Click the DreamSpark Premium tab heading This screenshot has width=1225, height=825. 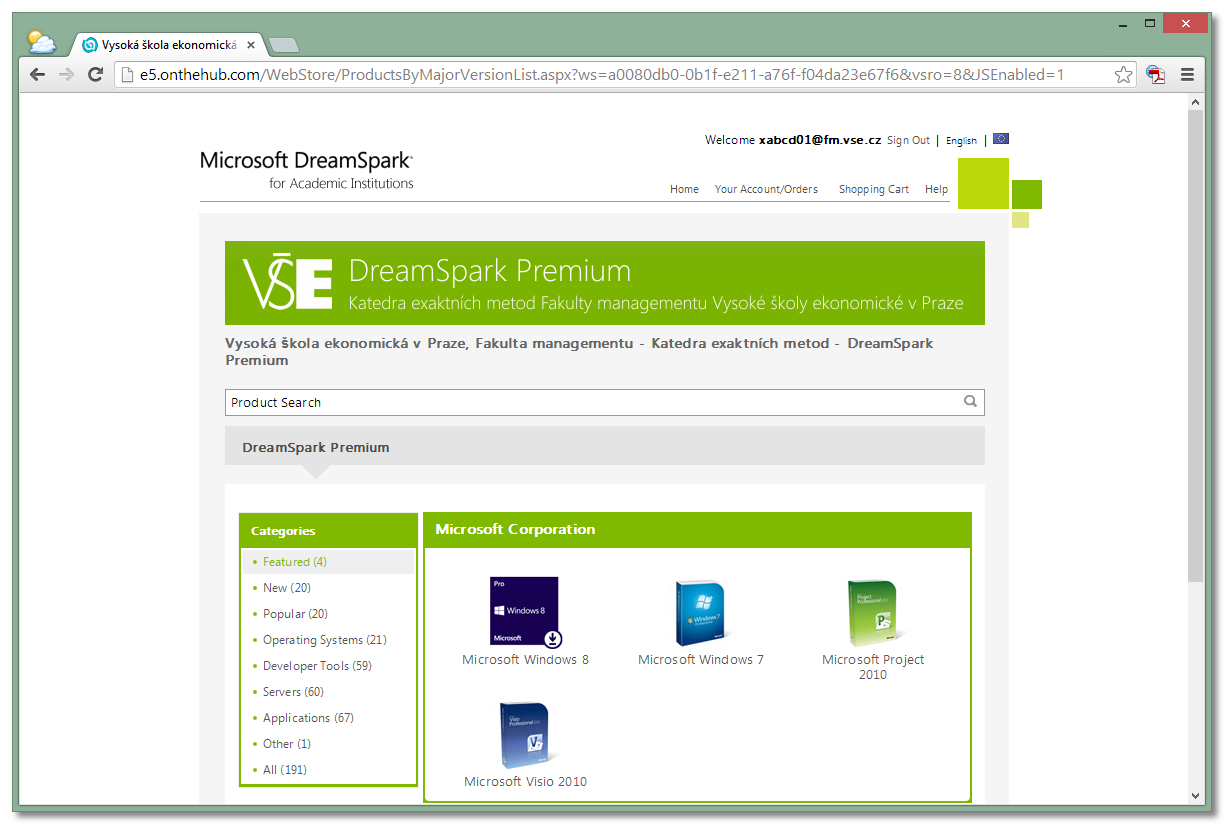coord(316,447)
